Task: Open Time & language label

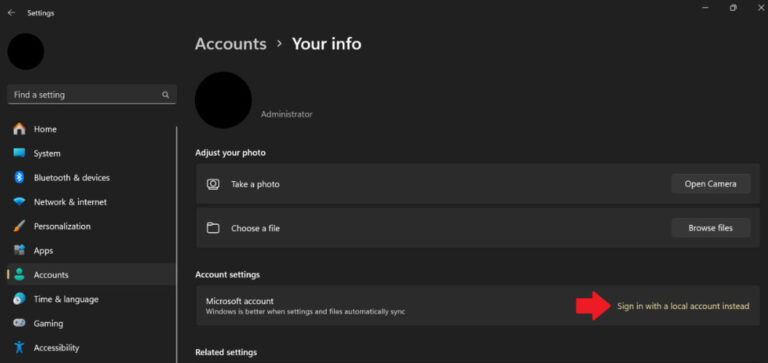Action: click(66, 299)
